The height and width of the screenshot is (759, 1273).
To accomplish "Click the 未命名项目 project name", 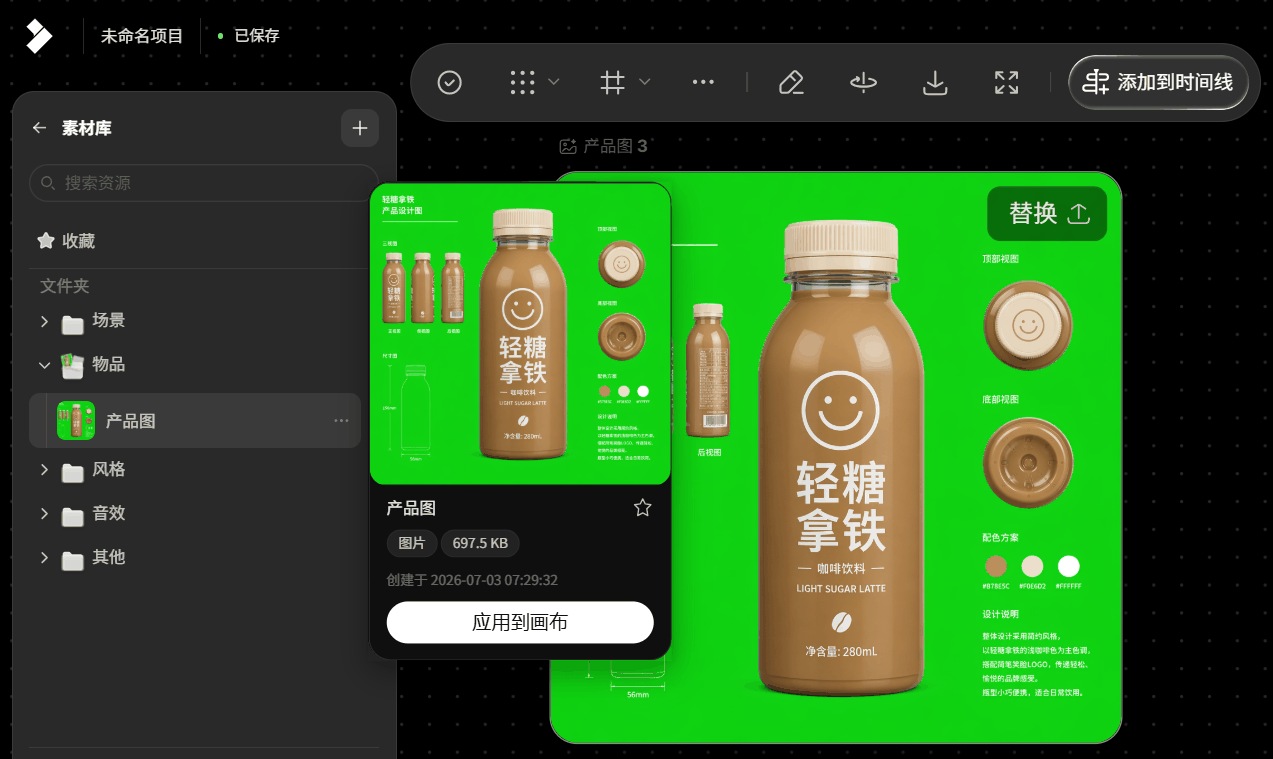I will tap(142, 36).
